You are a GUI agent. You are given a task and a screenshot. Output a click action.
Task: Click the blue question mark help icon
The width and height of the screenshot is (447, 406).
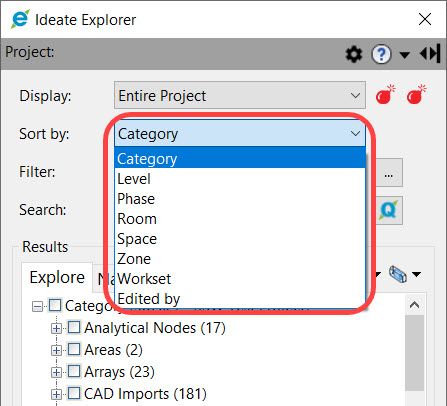381,54
